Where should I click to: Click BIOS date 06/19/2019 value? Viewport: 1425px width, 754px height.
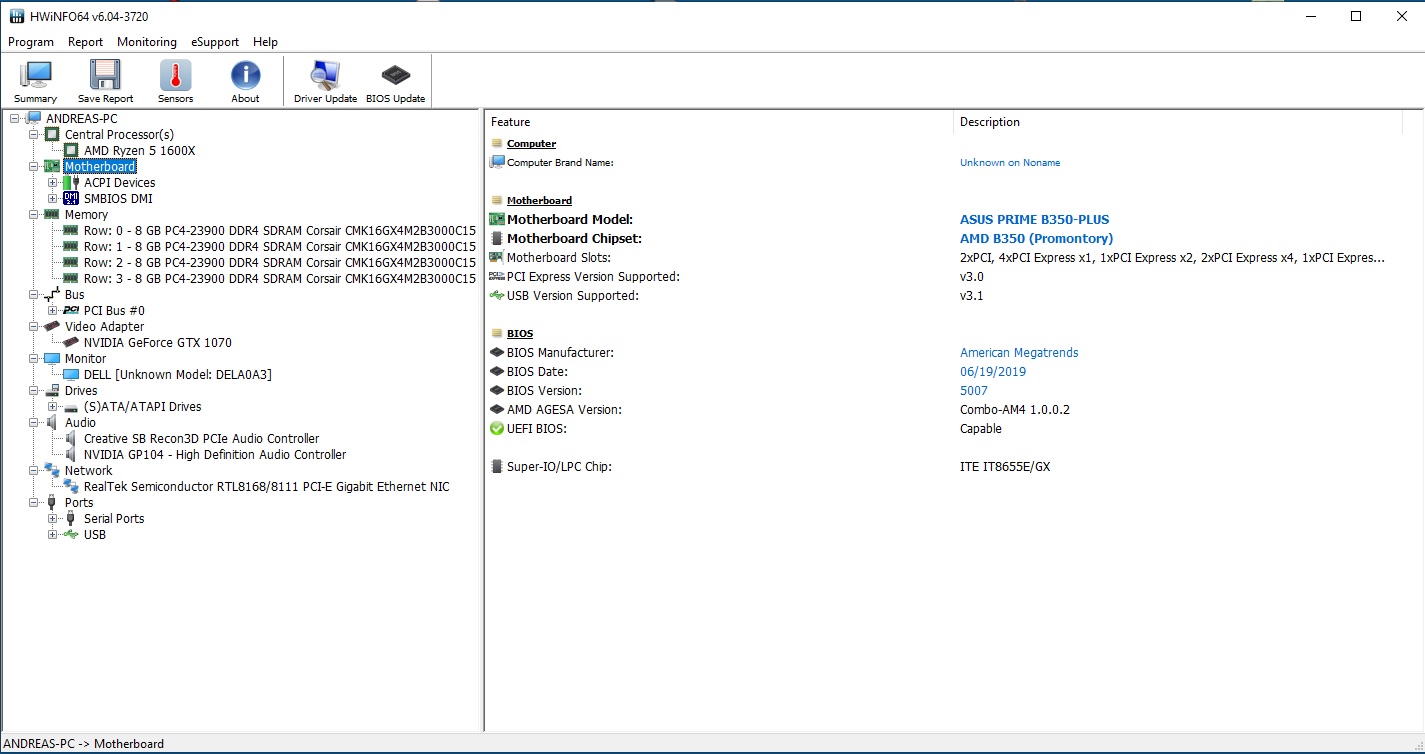click(x=993, y=371)
